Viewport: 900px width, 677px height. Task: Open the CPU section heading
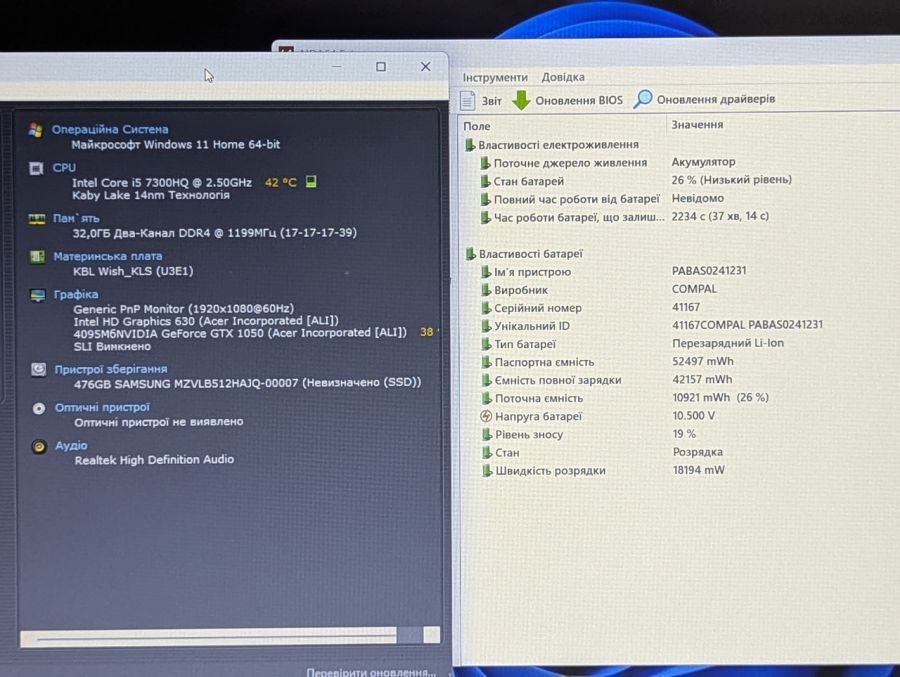pos(64,168)
